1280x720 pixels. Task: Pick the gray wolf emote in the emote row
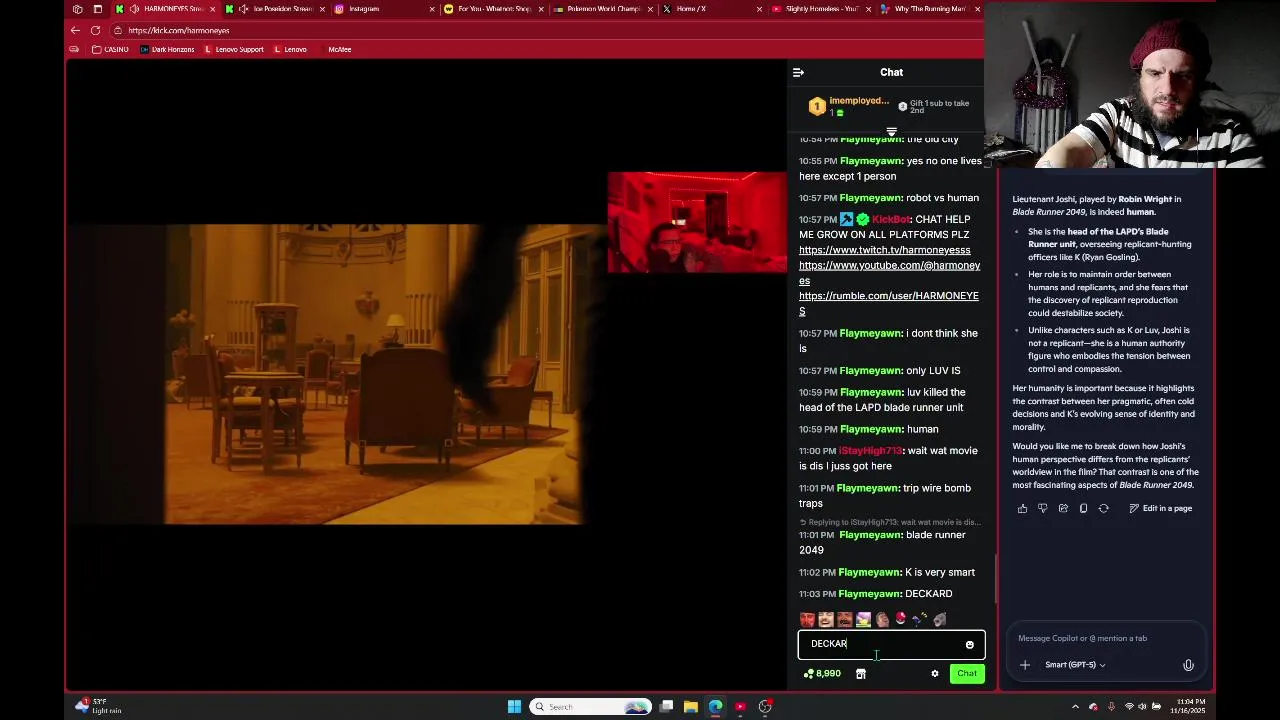point(939,620)
